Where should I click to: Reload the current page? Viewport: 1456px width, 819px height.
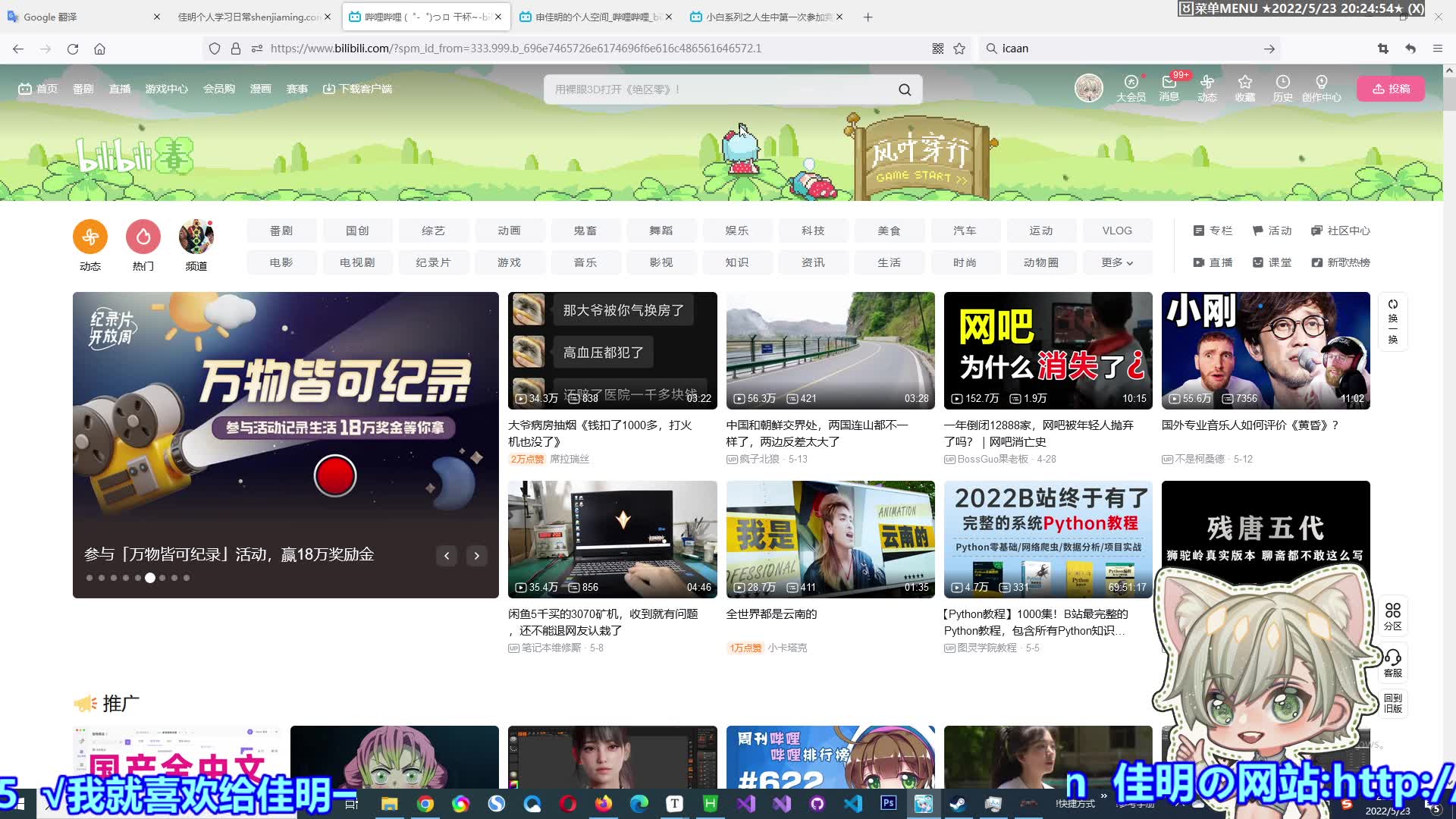[x=73, y=49]
